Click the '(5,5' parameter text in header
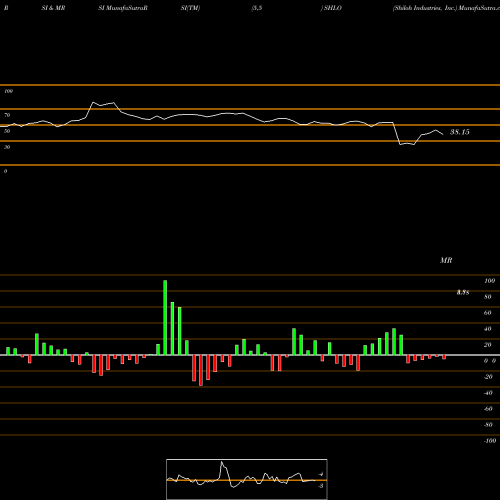500x500 pixels. 257,8
